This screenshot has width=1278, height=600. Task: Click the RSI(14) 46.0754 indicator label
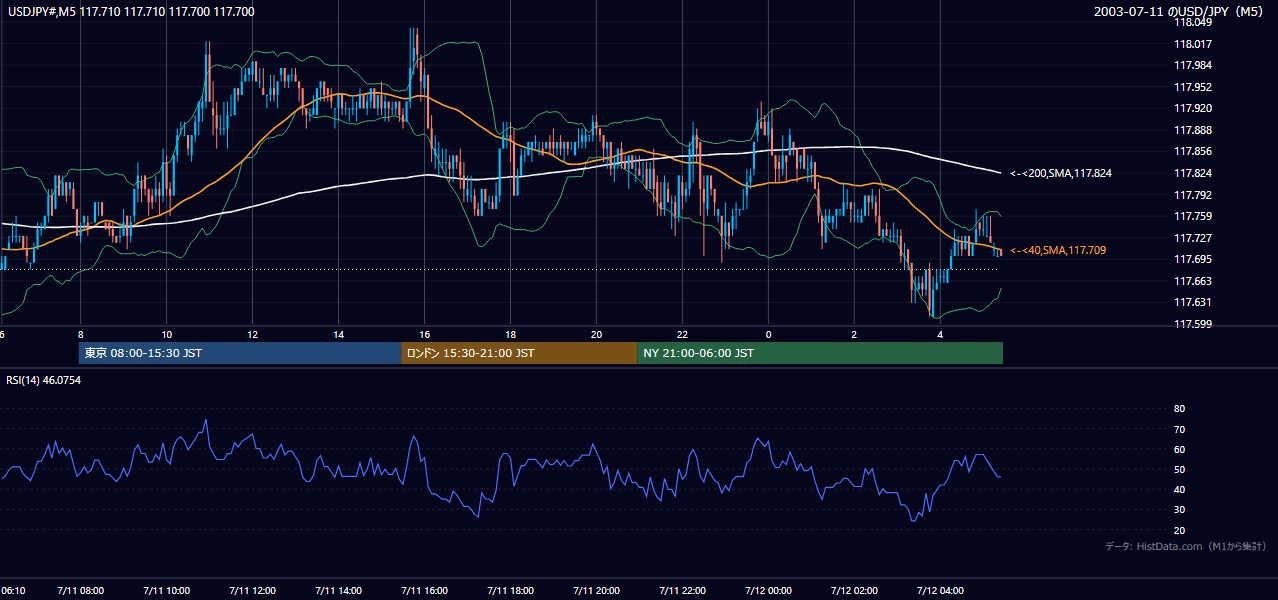(x=44, y=380)
